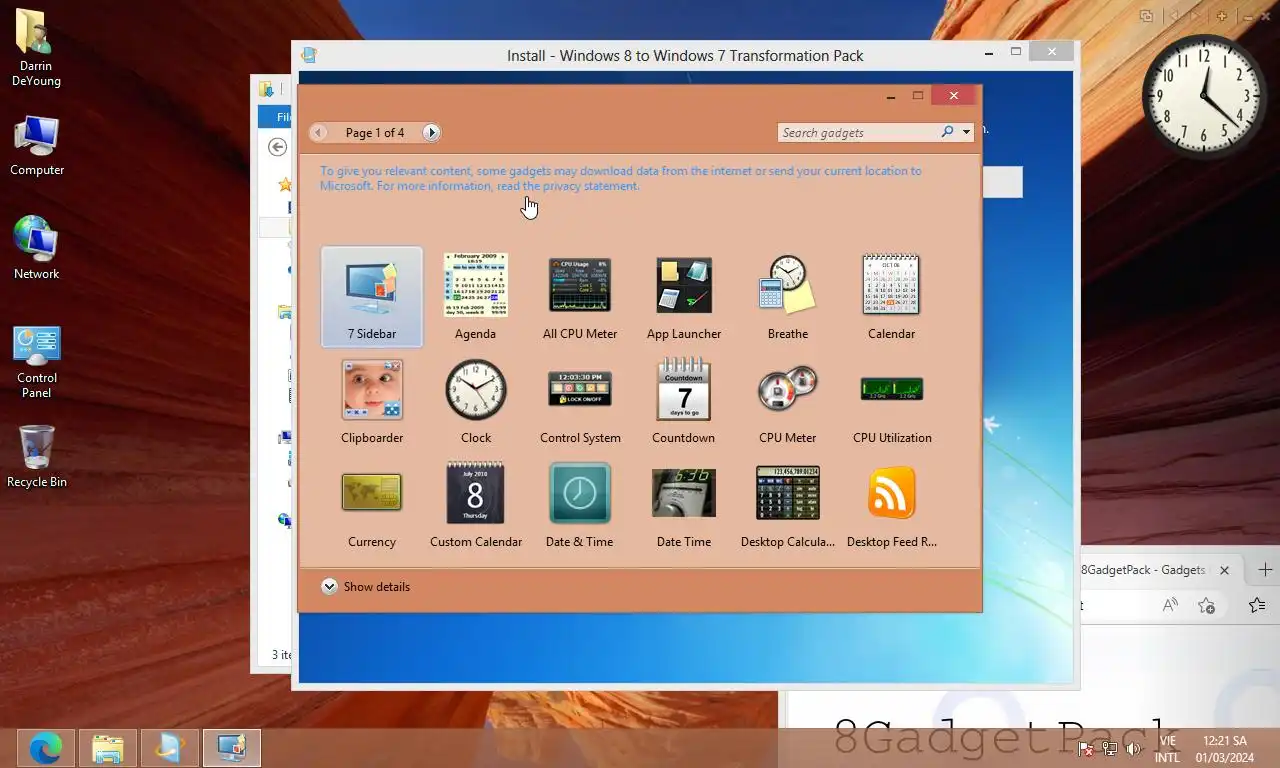
Task: Select the Custom Calendar gadget
Action: [x=475, y=505]
